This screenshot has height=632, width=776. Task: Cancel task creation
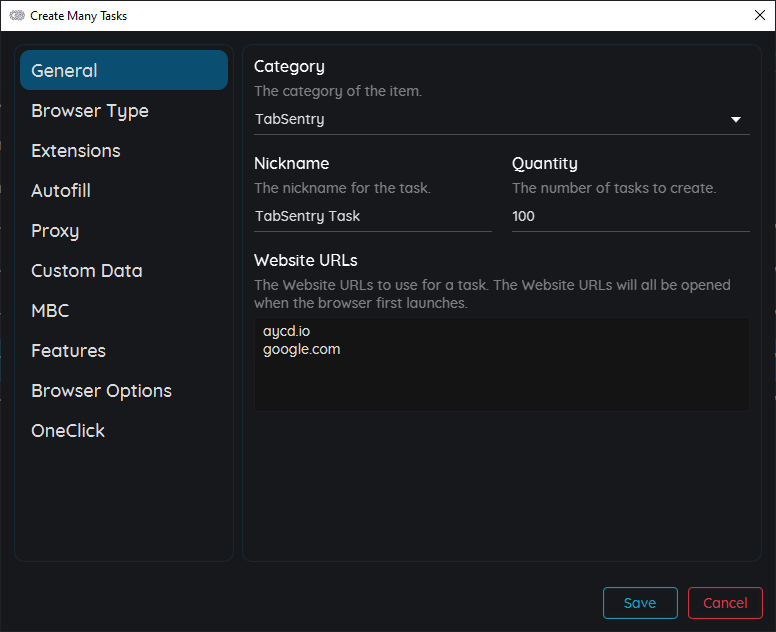point(725,603)
